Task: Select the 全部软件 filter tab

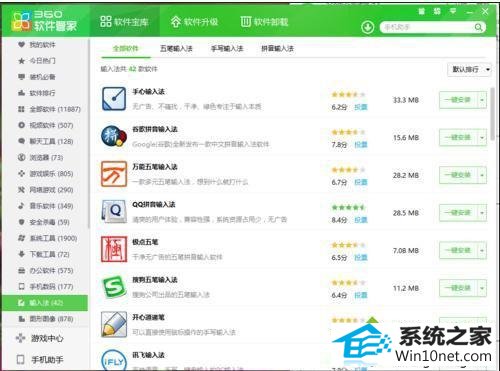Action: [x=126, y=49]
